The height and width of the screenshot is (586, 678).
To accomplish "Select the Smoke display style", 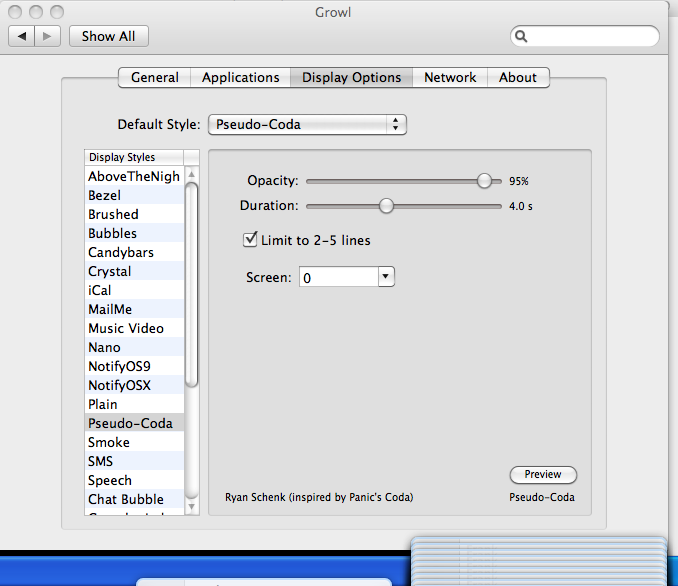I will pyautogui.click(x=109, y=442).
